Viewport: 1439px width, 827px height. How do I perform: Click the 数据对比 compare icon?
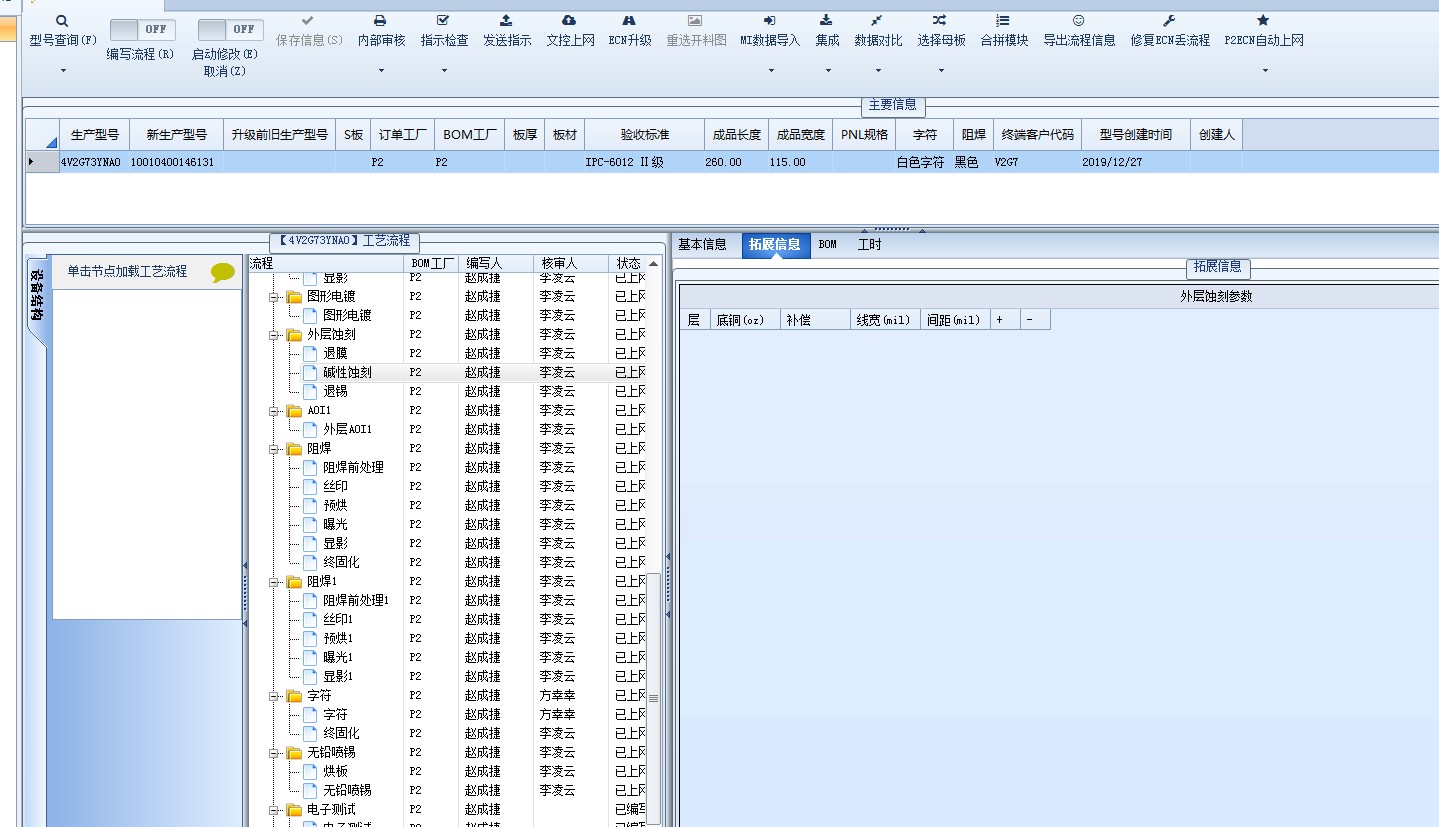tap(877, 20)
